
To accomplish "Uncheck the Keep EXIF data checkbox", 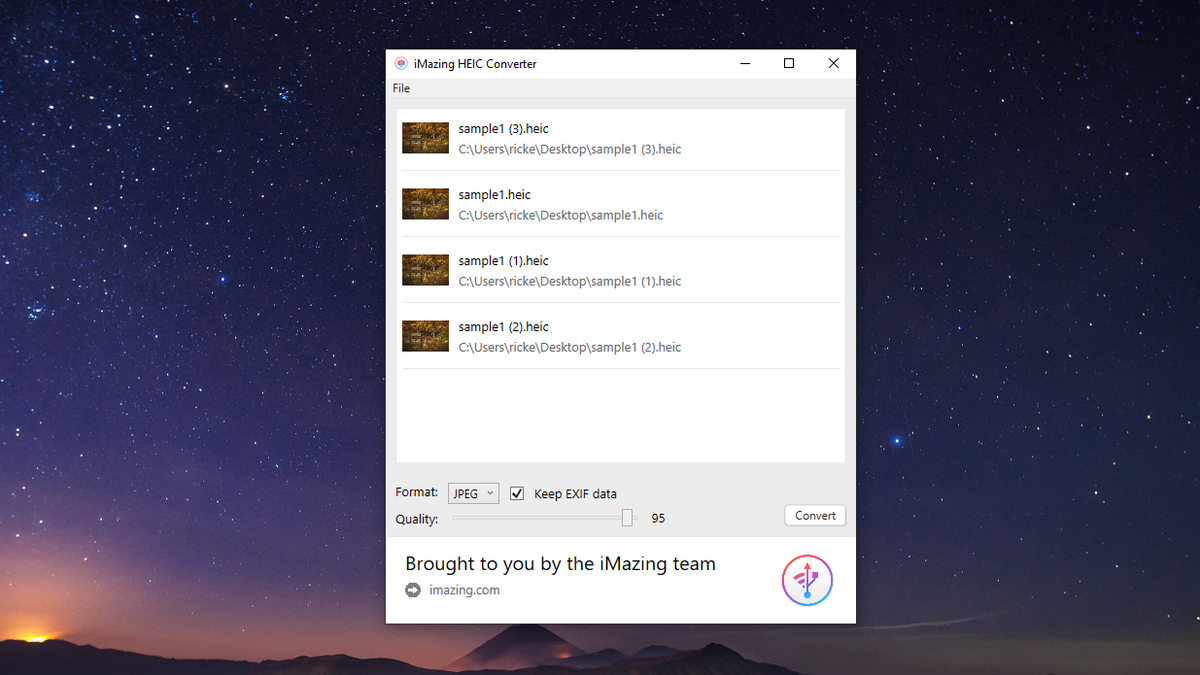I will [x=516, y=493].
